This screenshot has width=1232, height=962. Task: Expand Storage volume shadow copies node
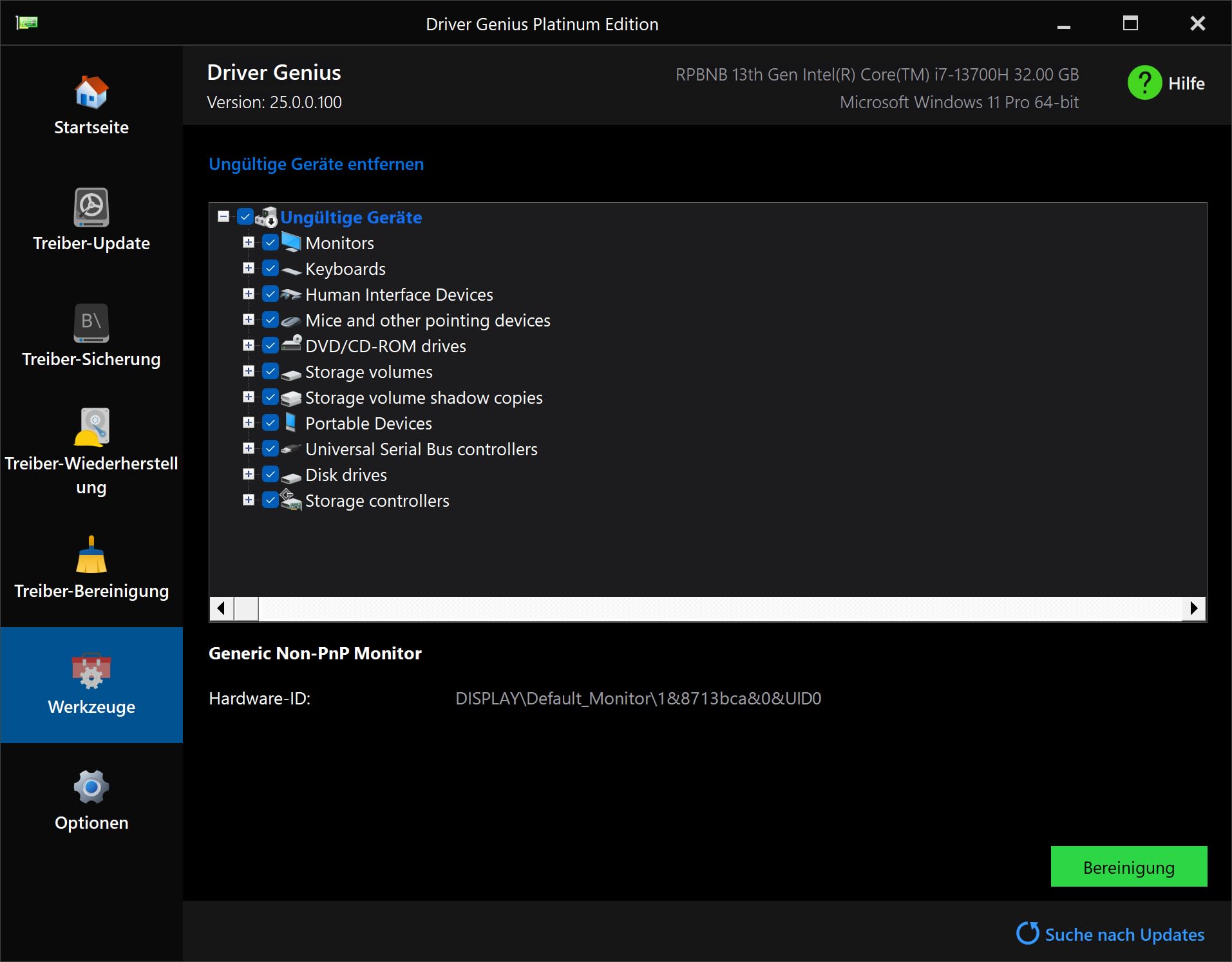click(249, 397)
